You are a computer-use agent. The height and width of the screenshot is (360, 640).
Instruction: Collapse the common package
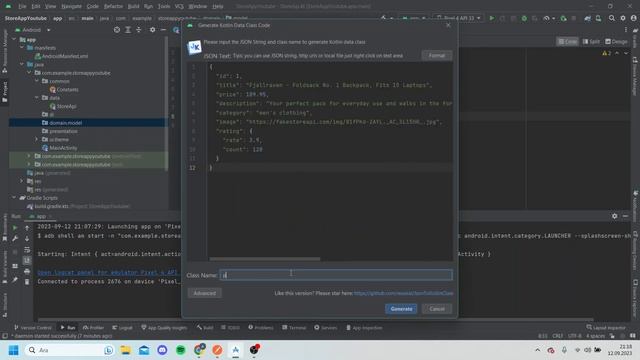[x=37, y=81]
